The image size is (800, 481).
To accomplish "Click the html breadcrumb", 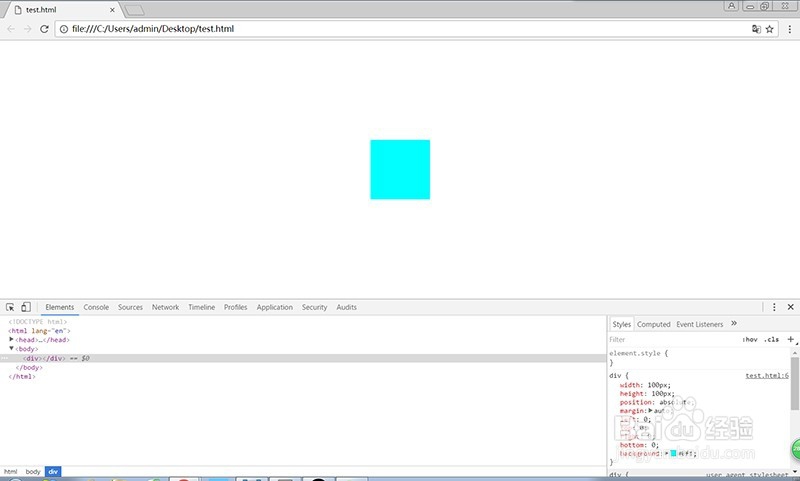I will [11, 472].
